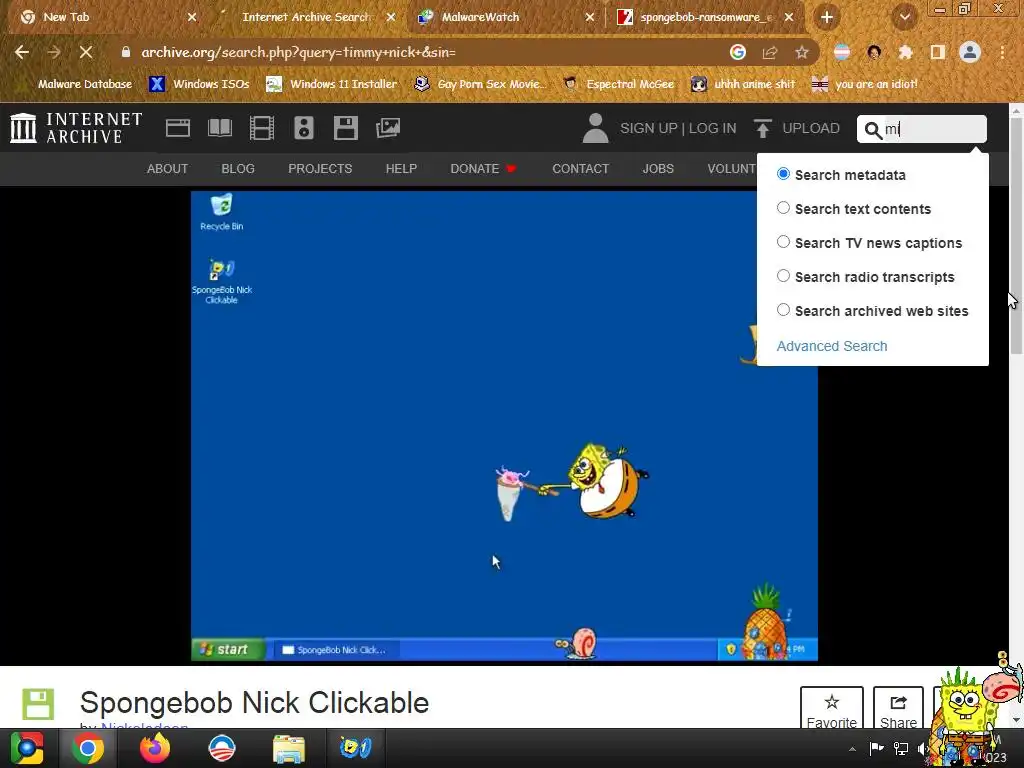Select the Search archived web sites option
The image size is (1024, 768).
pyautogui.click(x=783, y=310)
